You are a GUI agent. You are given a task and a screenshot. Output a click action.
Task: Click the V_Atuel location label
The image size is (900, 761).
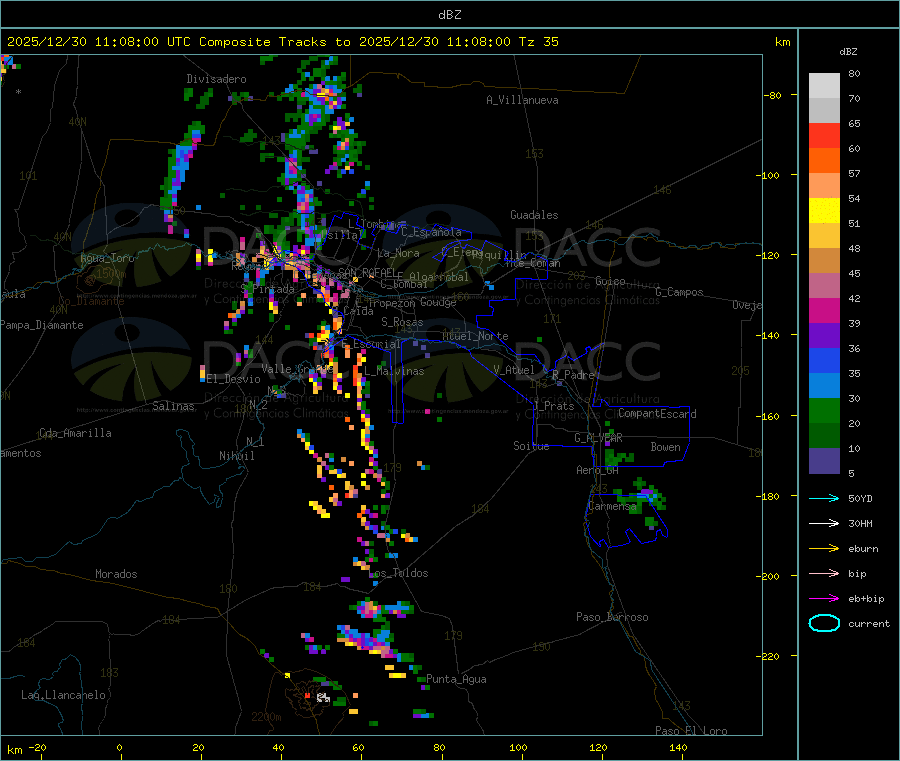pos(514,370)
